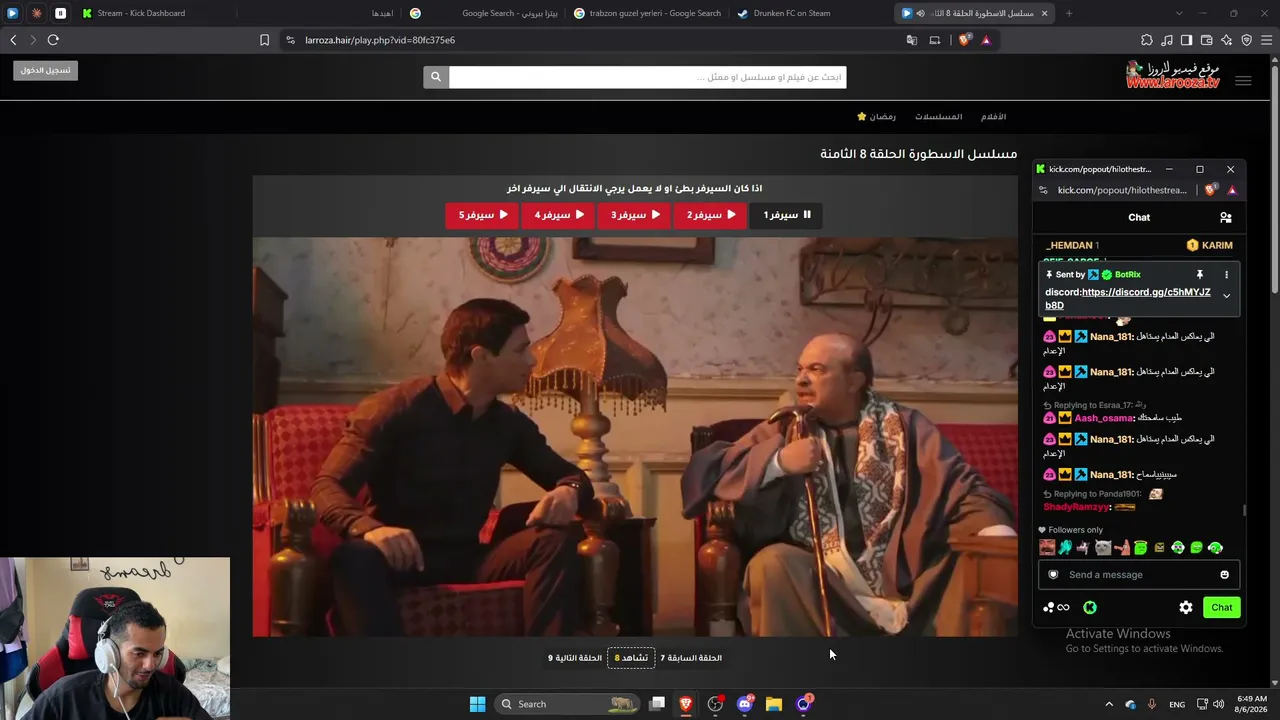
Task: Reload the larroza page
Action: point(53,40)
